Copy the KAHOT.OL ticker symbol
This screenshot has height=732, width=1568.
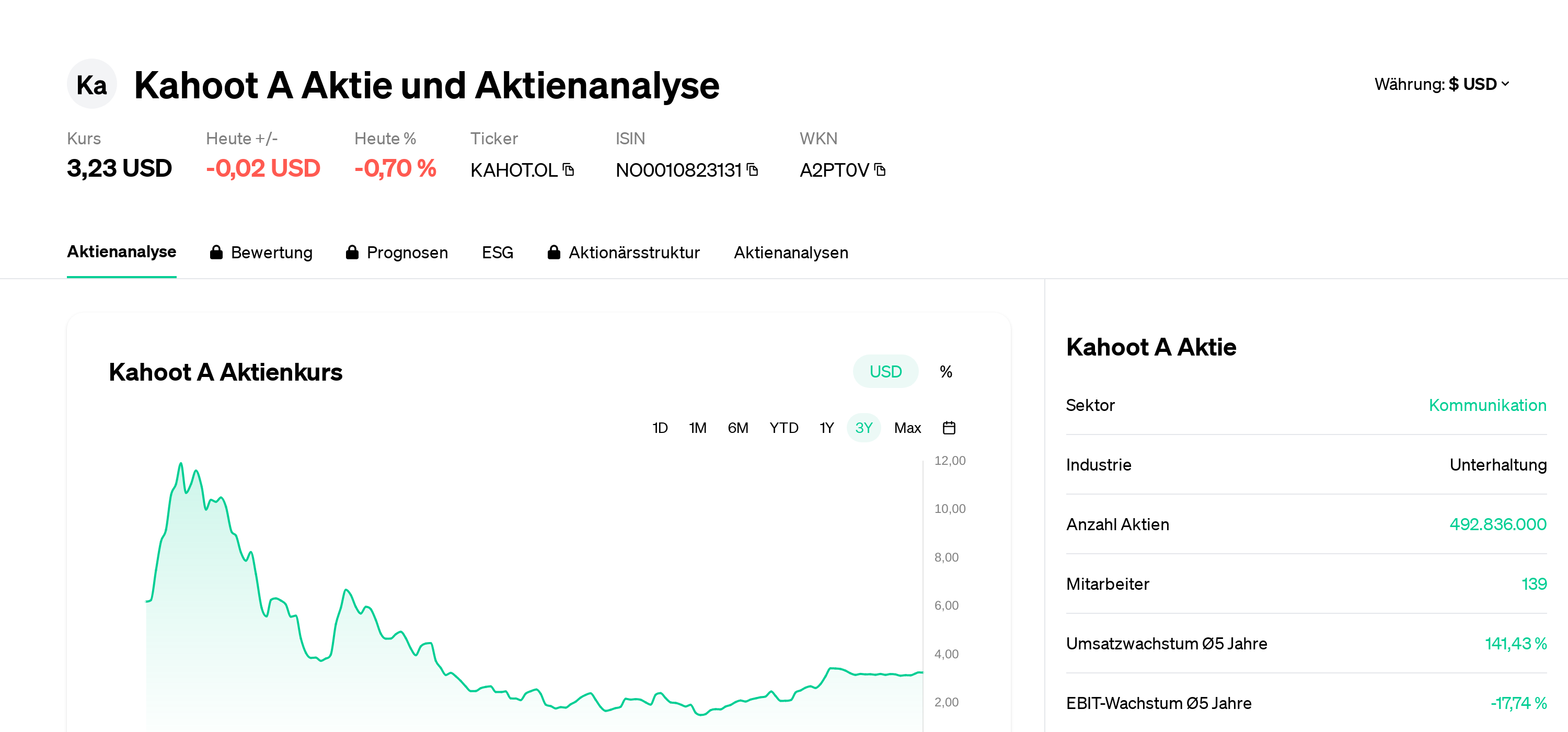(569, 169)
